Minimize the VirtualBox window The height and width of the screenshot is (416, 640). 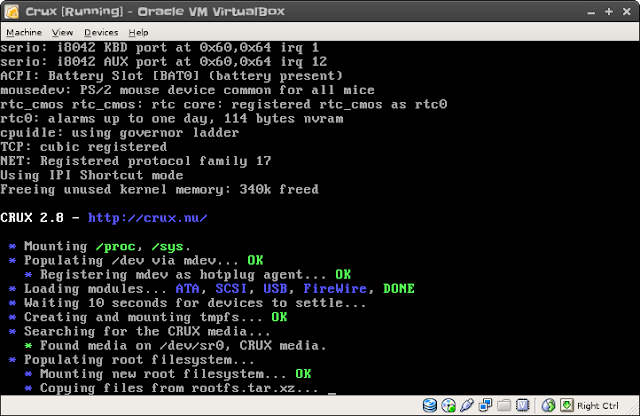[x=591, y=12]
